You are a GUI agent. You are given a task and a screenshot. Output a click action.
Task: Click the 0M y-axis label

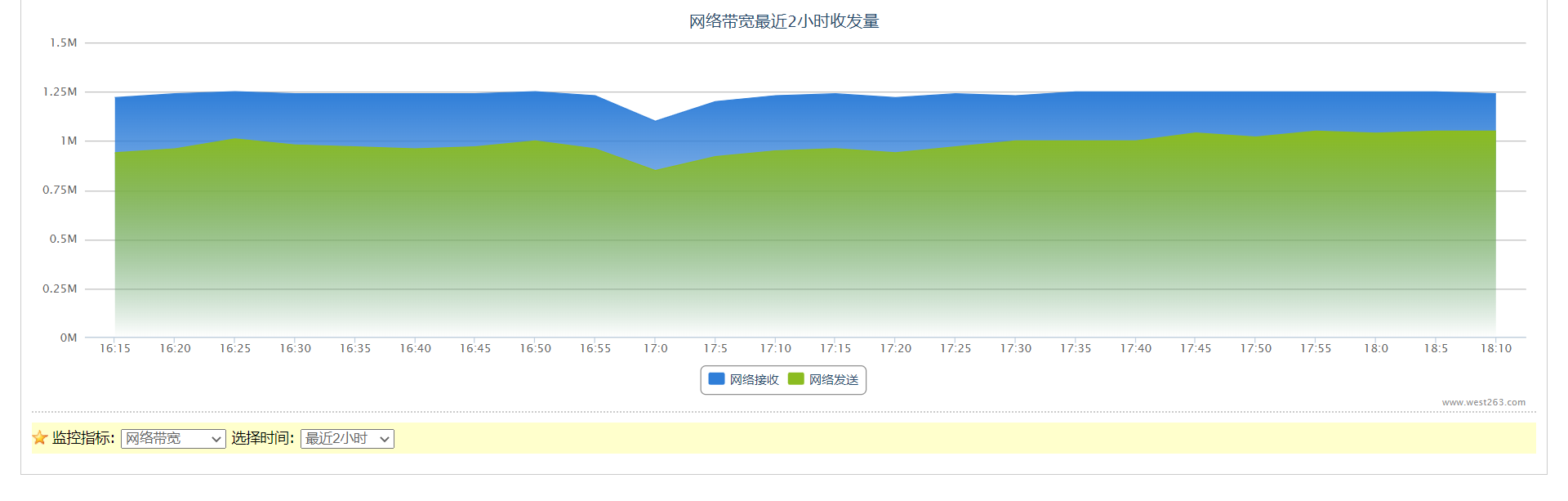point(69,338)
